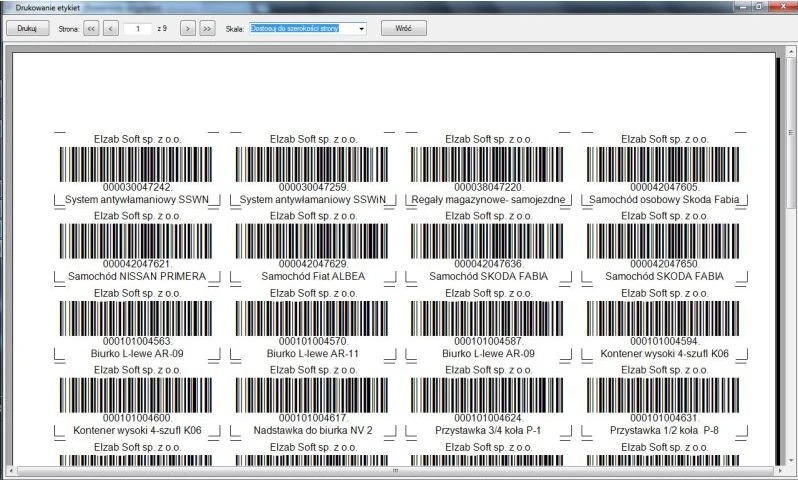Viewport: 798px width, 481px height.
Task: Click horizontal scrollbar left arrow
Action: pyautogui.click(x=10, y=471)
